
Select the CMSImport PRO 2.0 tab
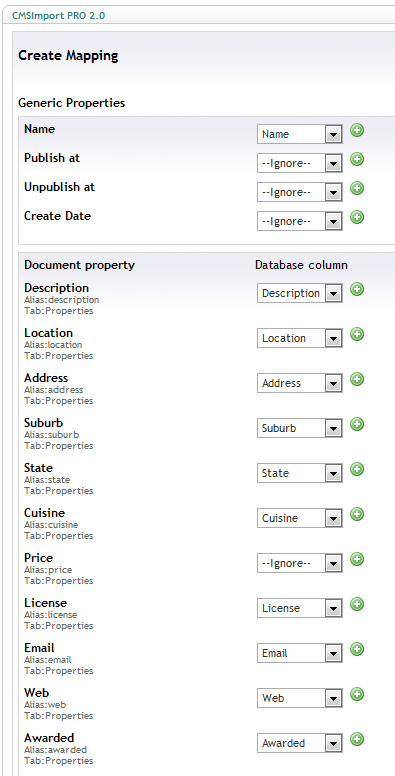[x=58, y=15]
